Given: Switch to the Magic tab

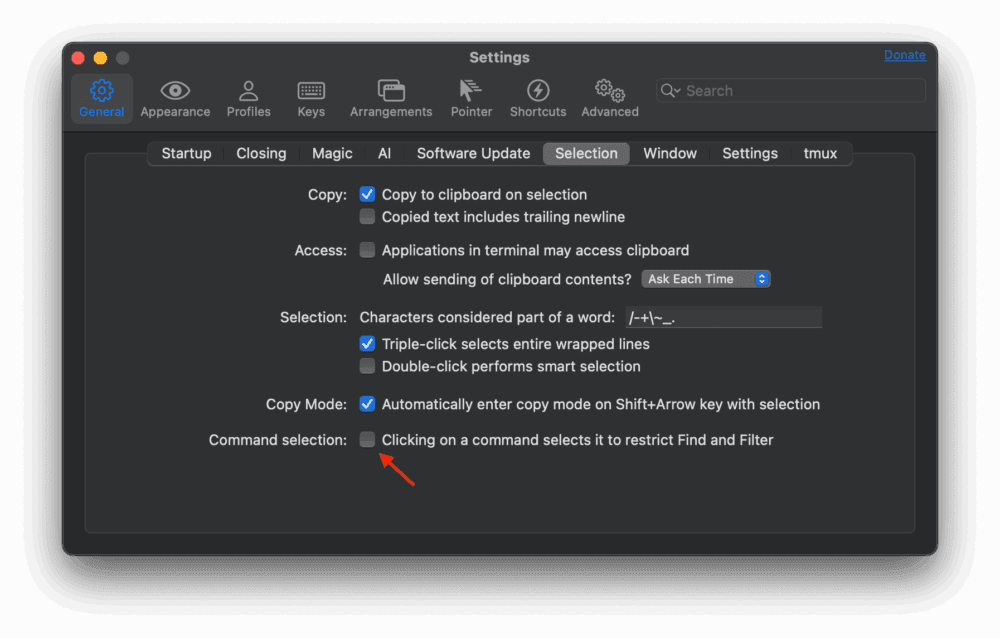Looking at the screenshot, I should 332,153.
